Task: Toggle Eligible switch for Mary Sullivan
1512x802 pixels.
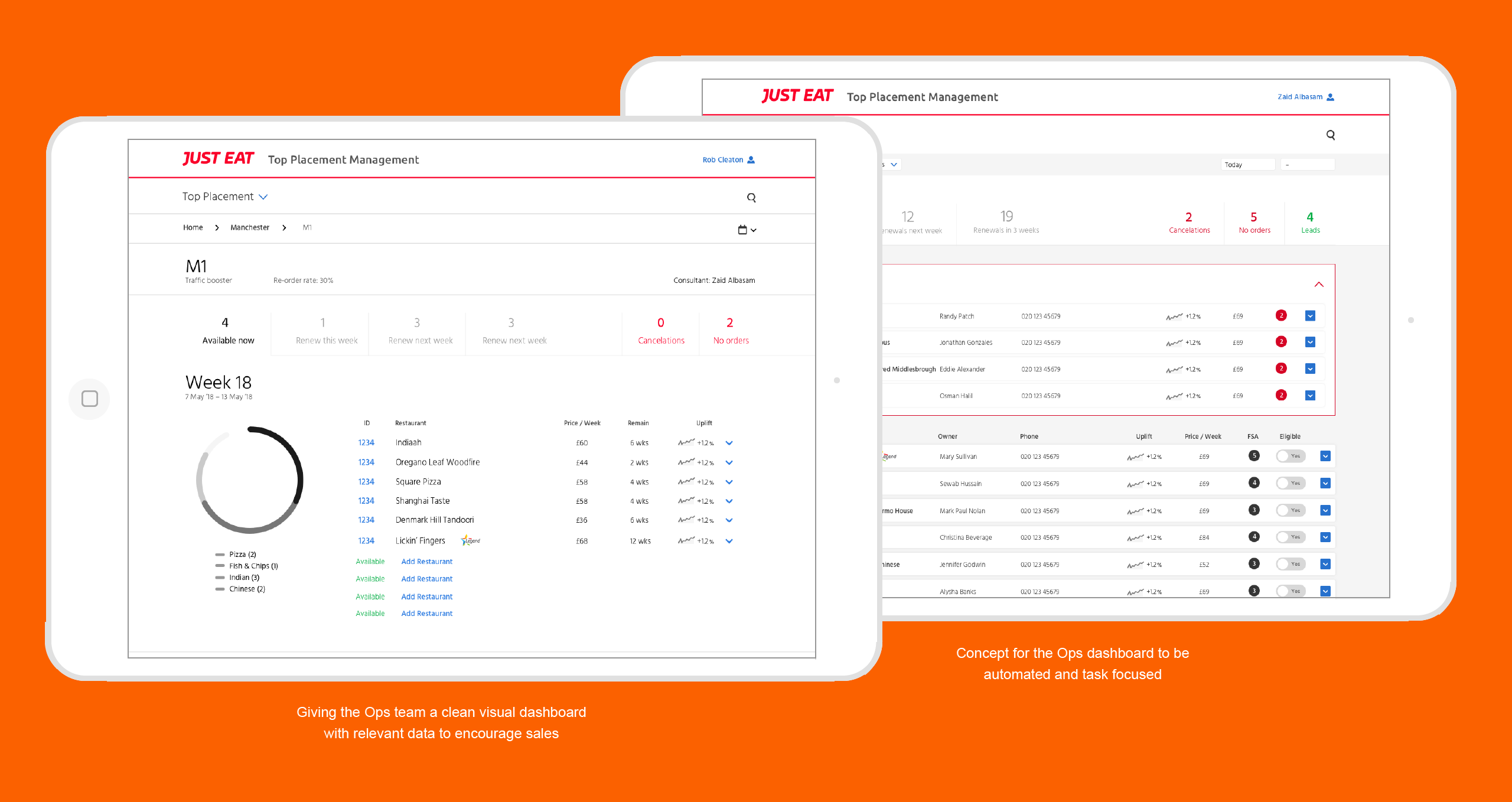Action: tap(1290, 456)
